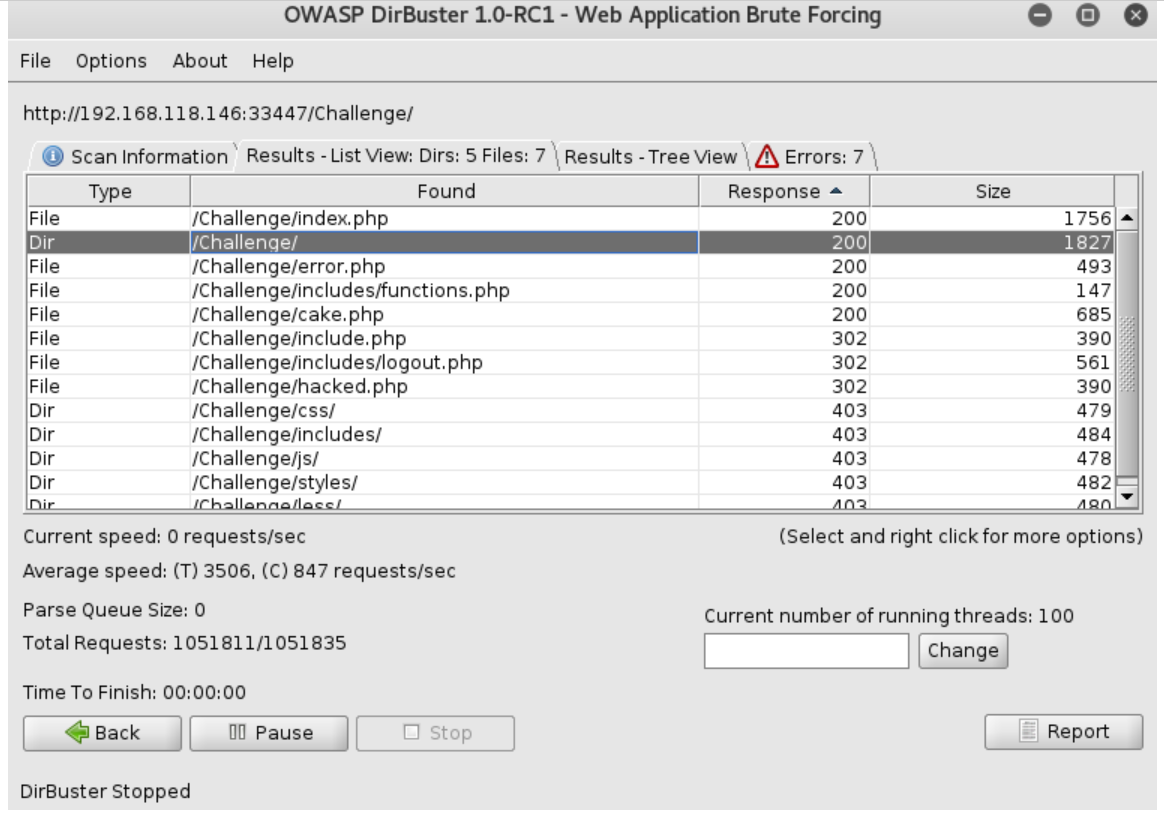Sort by the Found column header

[x=445, y=192]
